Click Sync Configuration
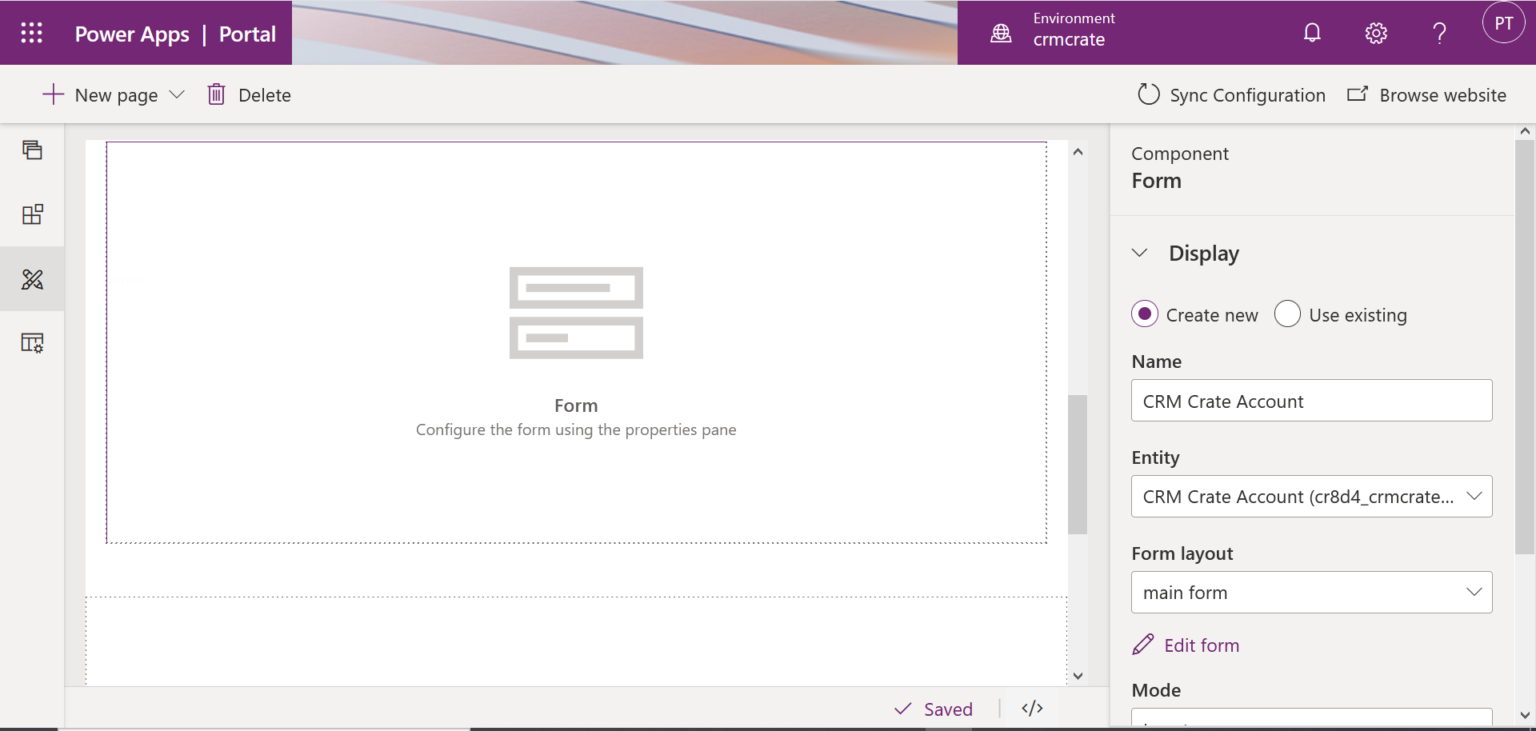Screen dimensions: 1536x731 [1230, 94]
